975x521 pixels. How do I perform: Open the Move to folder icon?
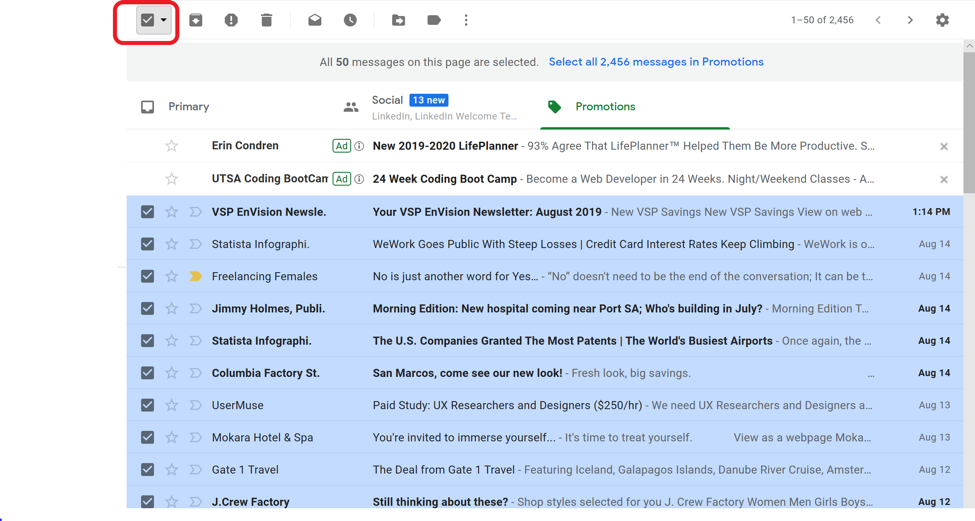pos(398,20)
